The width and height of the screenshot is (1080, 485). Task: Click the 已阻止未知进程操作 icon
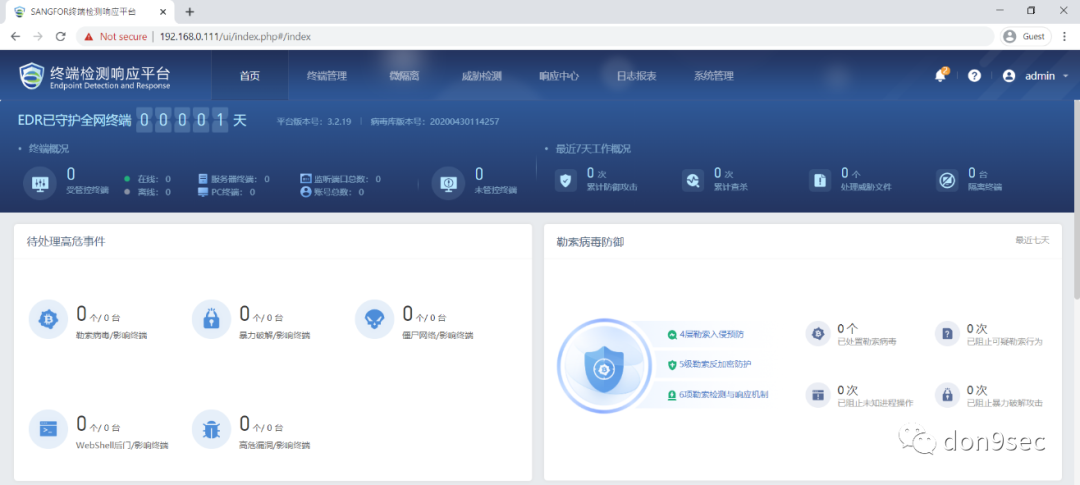click(818, 395)
